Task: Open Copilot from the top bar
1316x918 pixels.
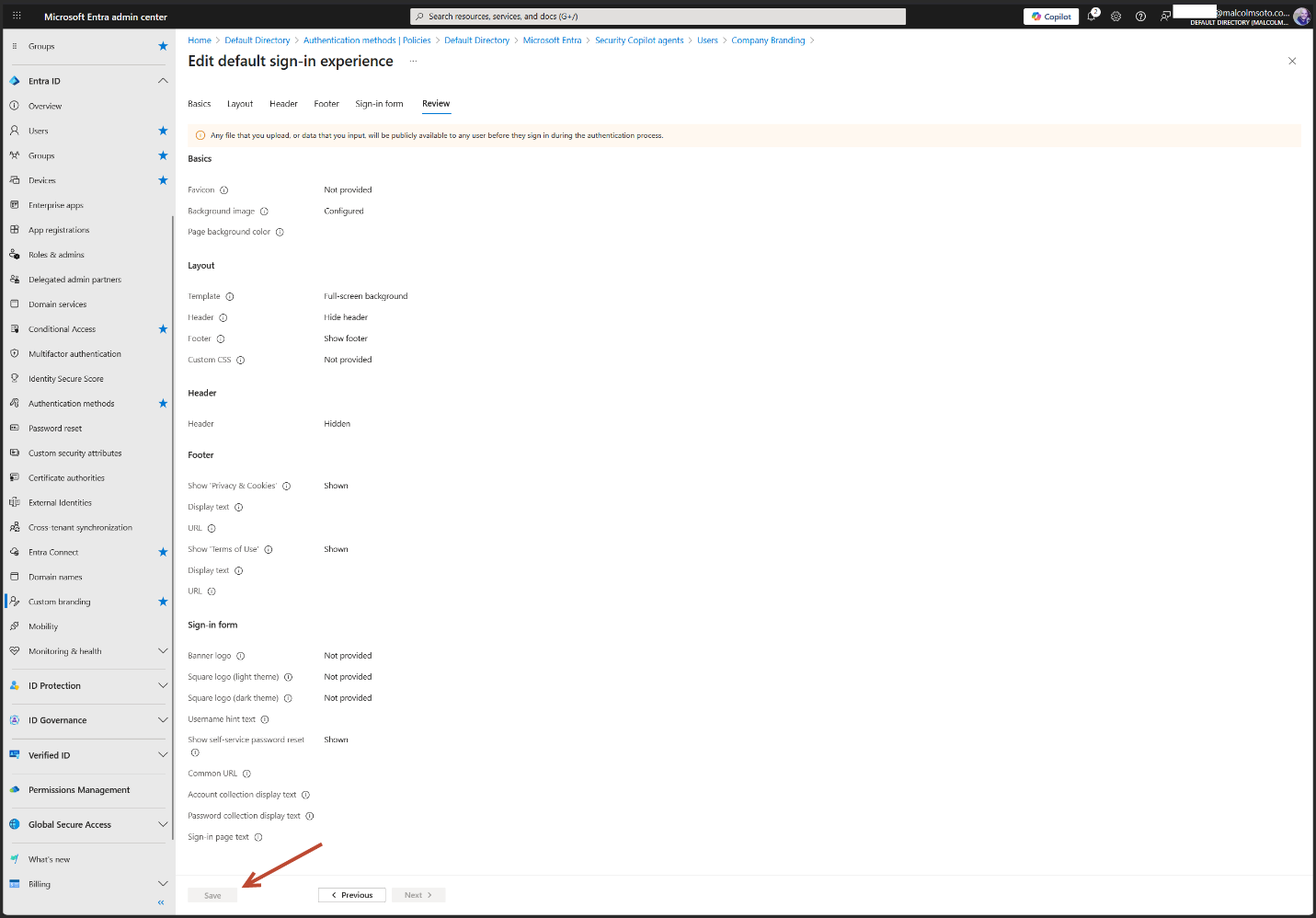Action: tap(1050, 16)
